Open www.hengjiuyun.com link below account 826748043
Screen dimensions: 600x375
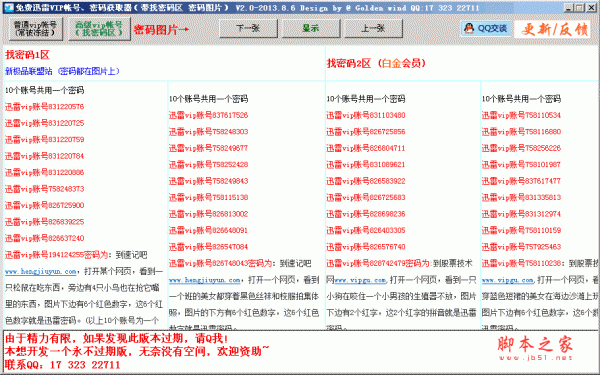click(x=205, y=280)
